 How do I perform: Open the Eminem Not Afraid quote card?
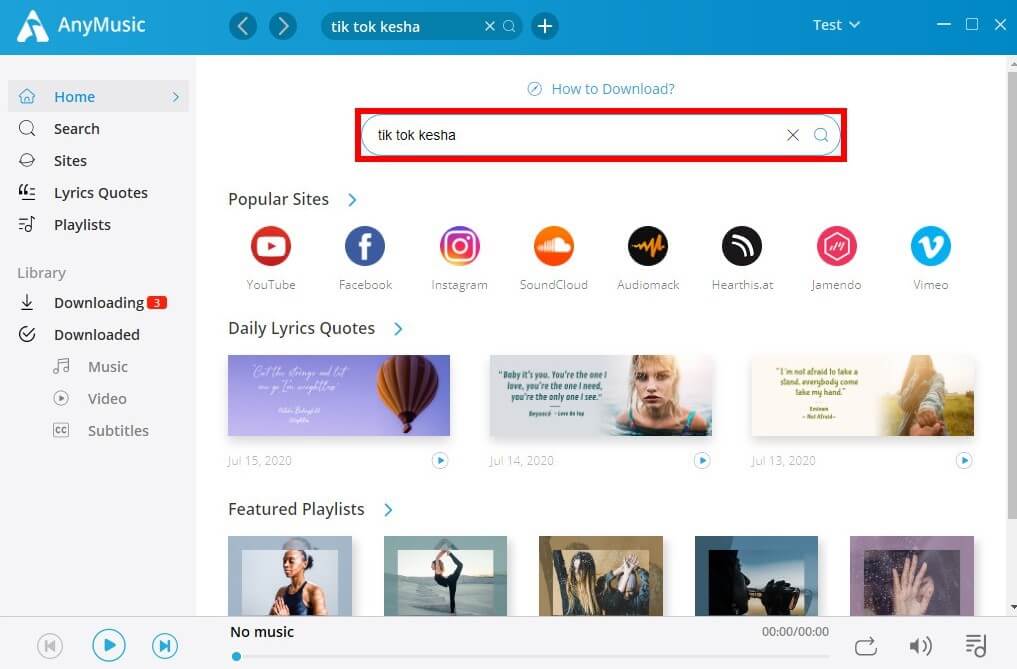[863, 395]
